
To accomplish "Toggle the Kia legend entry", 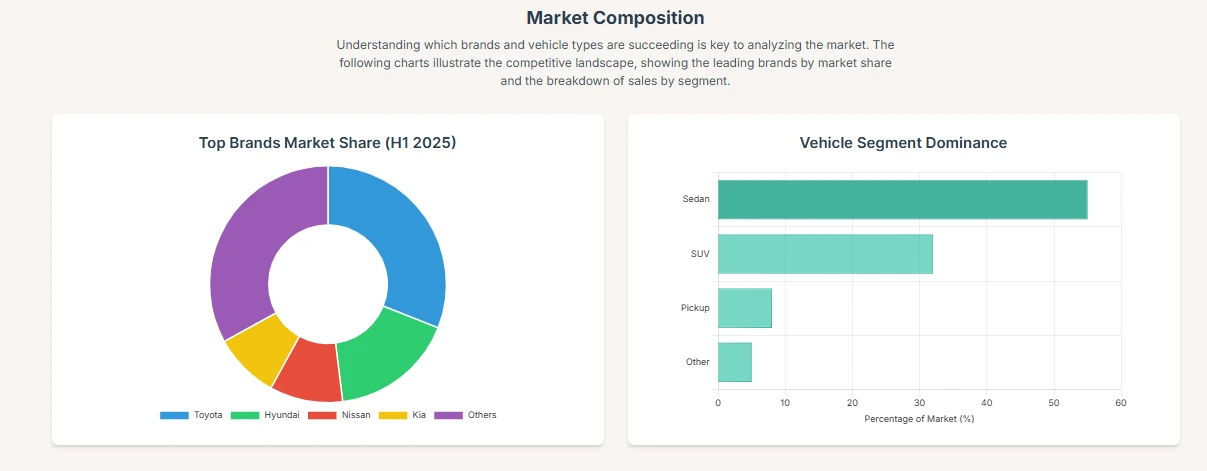I will tap(418, 415).
